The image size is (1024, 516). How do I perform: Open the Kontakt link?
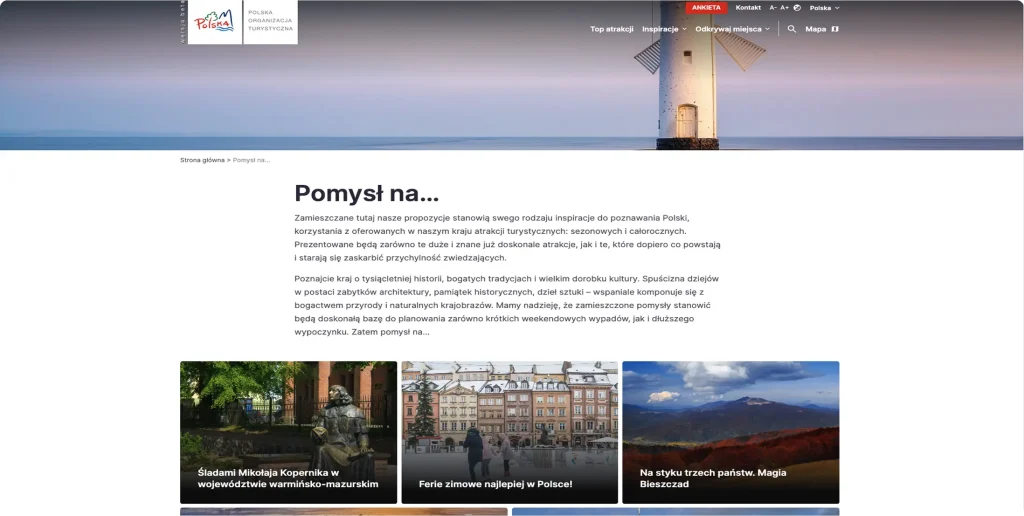[748, 8]
